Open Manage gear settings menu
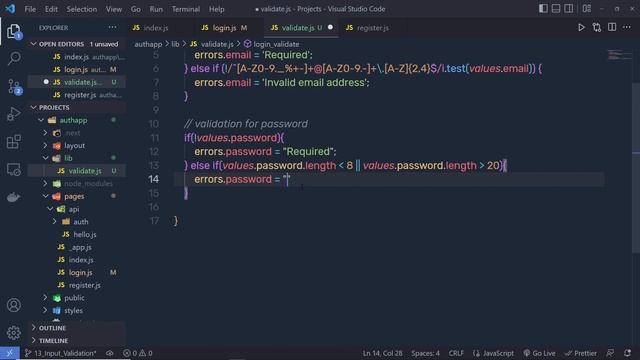 pyautogui.click(x=14, y=333)
